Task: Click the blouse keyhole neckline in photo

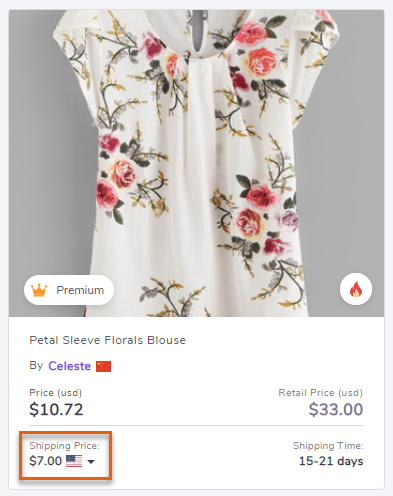Action: pos(198,32)
